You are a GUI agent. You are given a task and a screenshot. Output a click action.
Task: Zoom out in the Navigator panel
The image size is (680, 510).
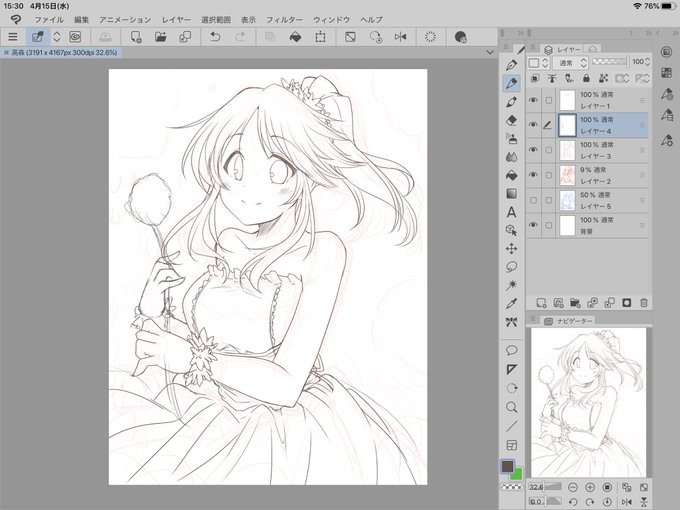573,487
